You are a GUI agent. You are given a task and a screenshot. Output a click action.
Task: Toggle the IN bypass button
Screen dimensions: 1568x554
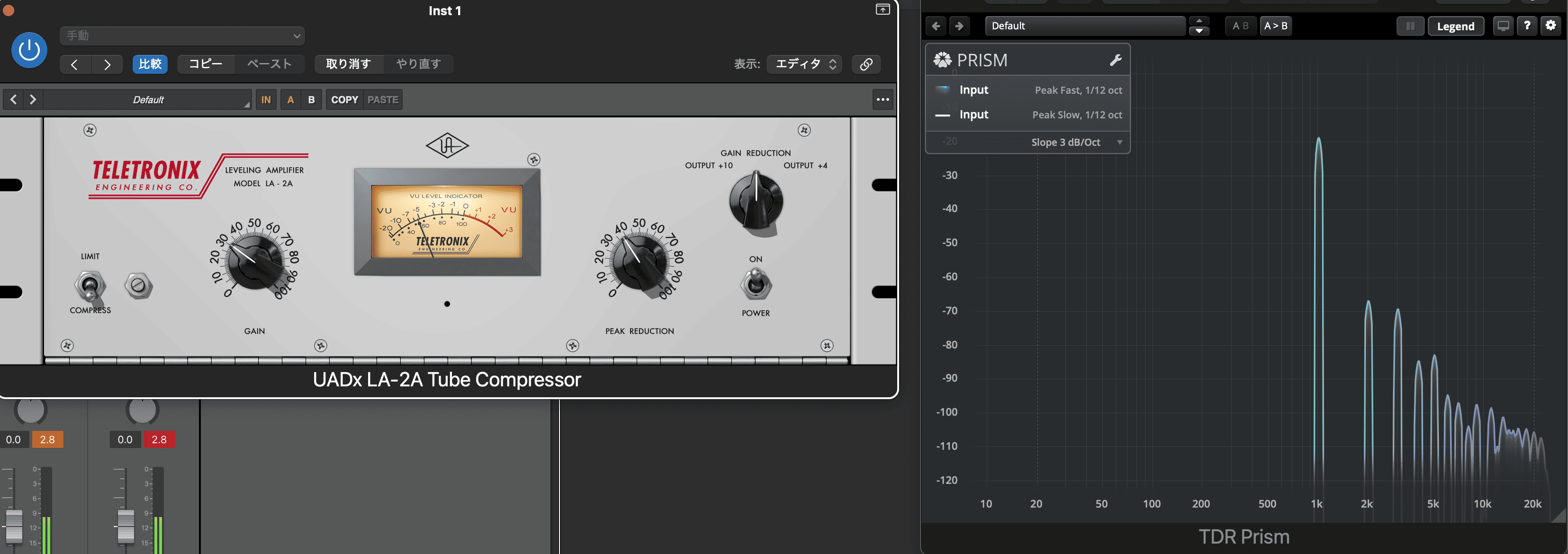tap(266, 100)
